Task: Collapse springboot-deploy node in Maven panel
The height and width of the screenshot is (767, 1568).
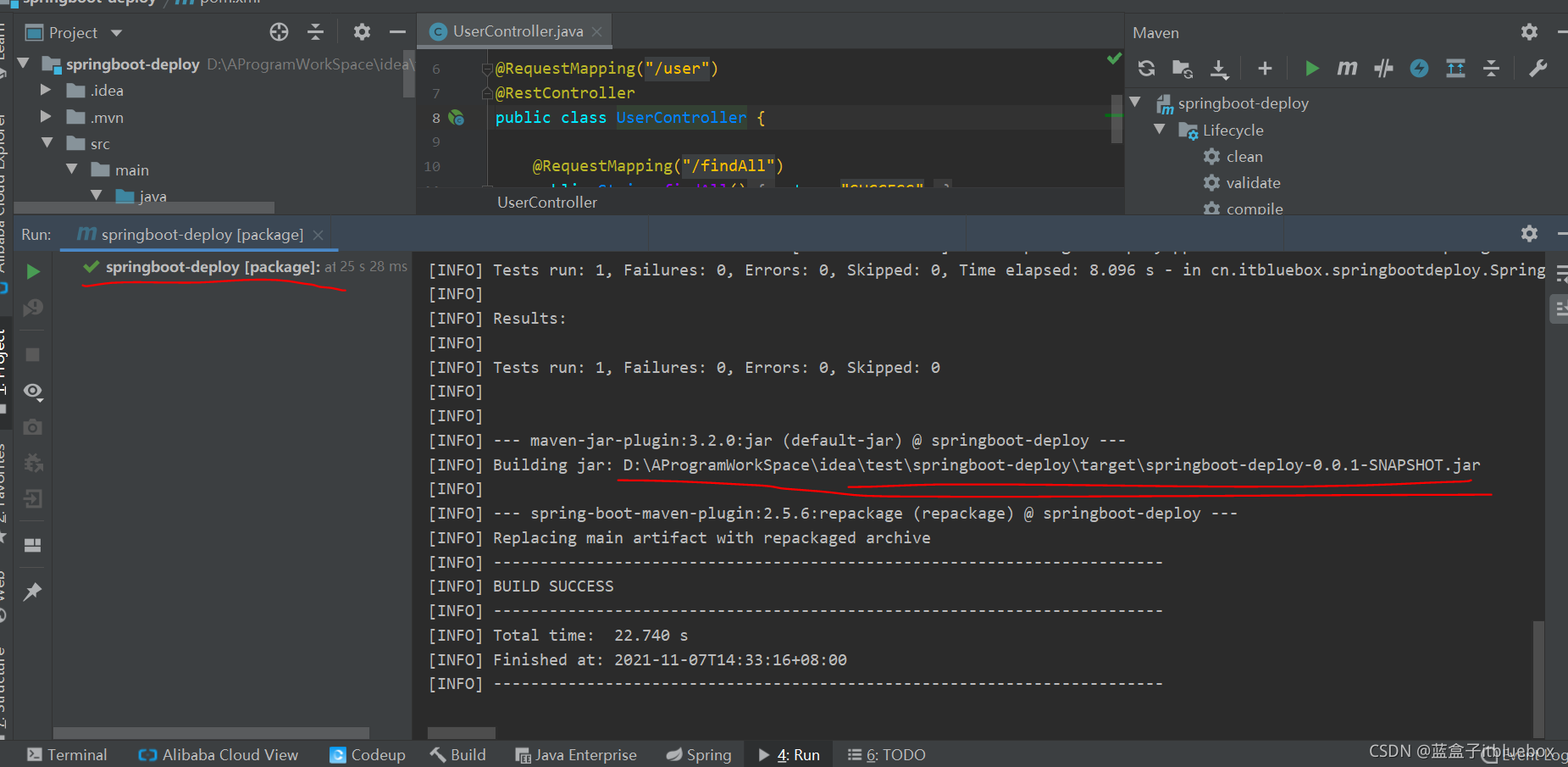Action: pyautogui.click(x=1135, y=103)
